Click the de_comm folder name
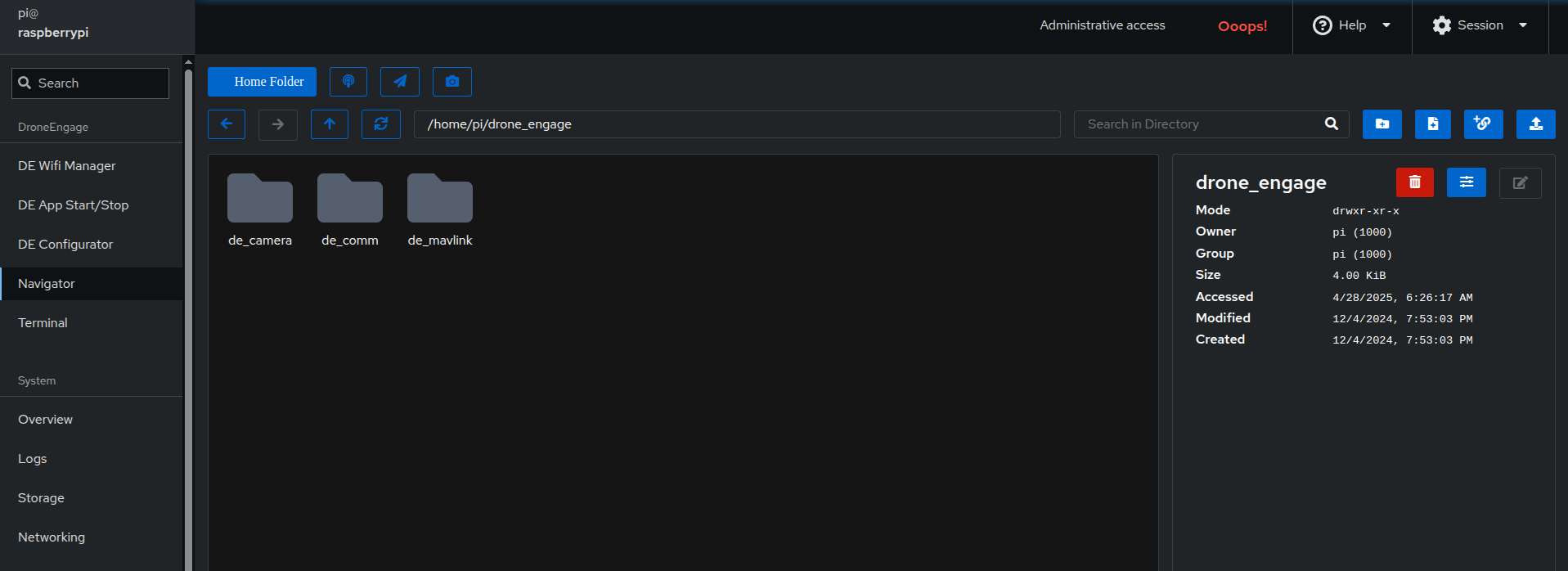The image size is (1568, 571). coord(350,241)
